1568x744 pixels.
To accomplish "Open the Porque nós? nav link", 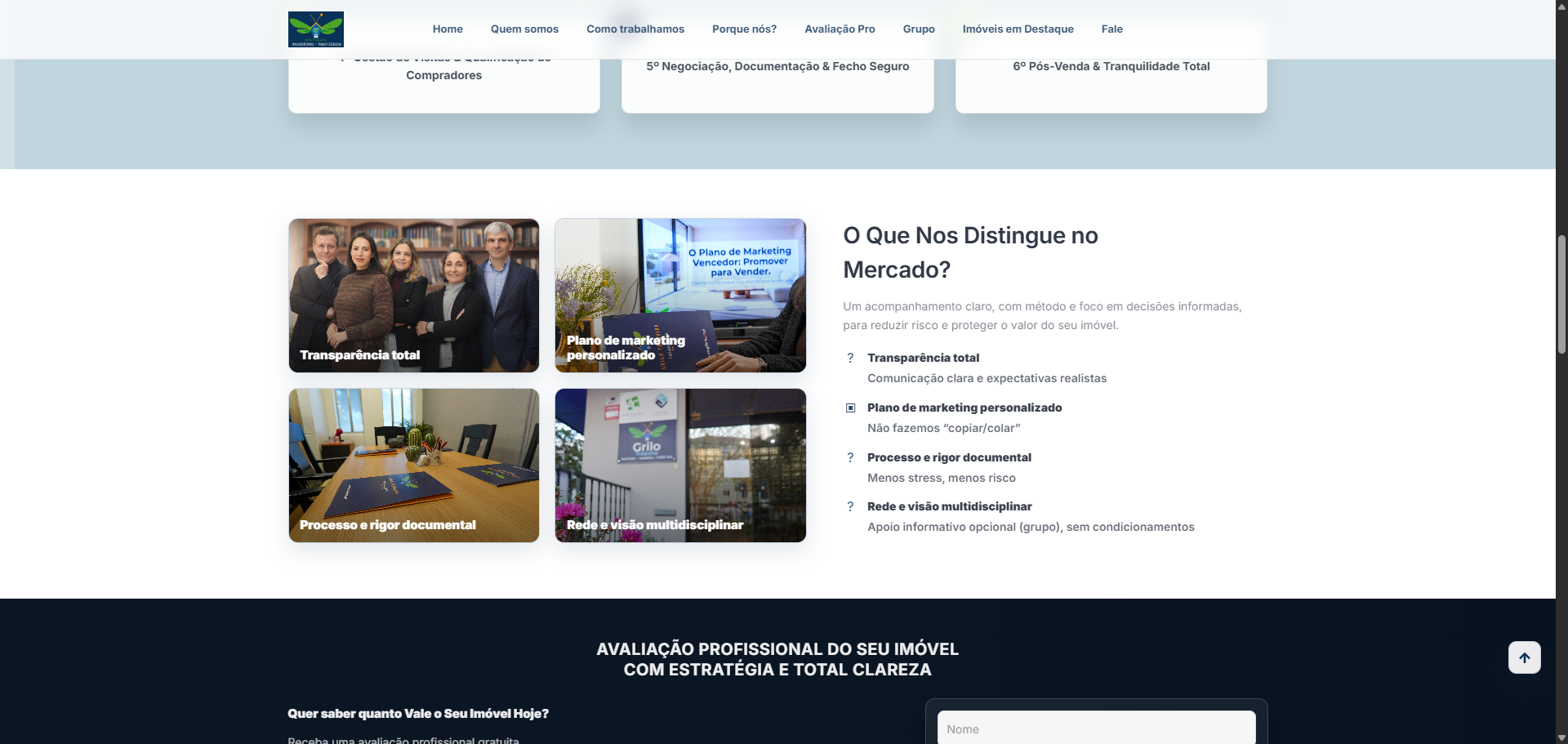I will point(744,29).
